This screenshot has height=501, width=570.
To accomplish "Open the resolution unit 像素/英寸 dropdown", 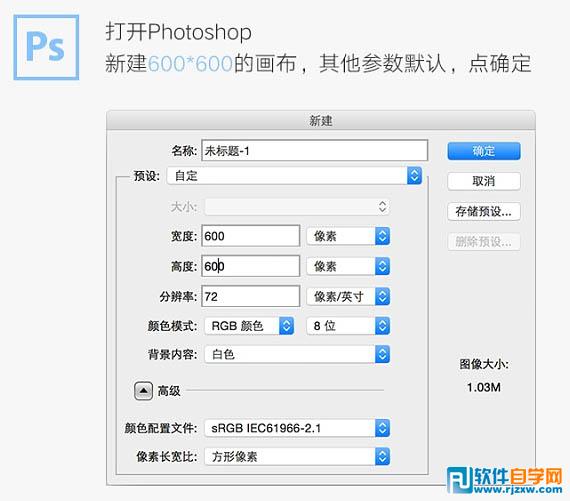I will 348,297.
